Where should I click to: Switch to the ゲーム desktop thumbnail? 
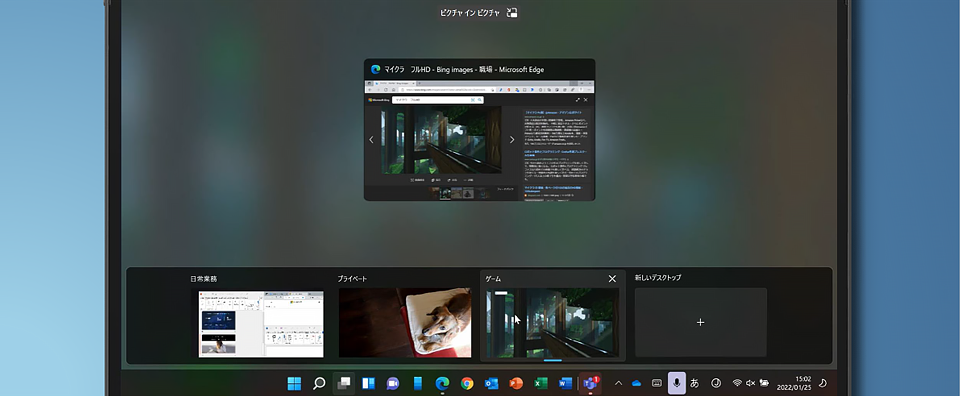[552, 323]
